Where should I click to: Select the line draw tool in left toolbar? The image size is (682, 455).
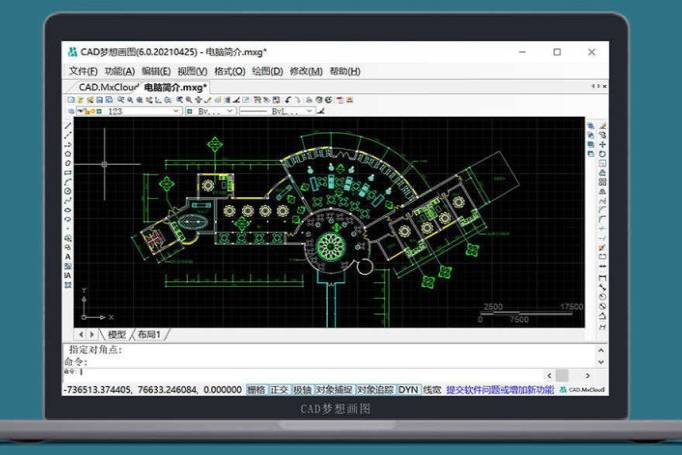[x=68, y=124]
